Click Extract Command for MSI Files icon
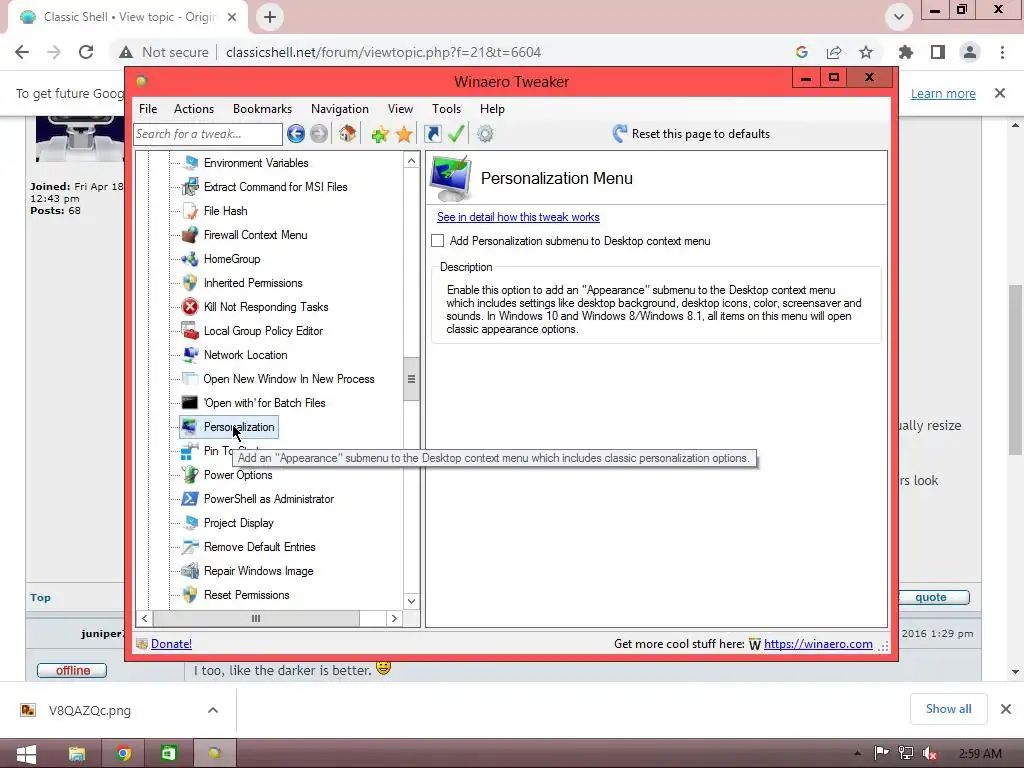The width and height of the screenshot is (1024, 768). click(190, 187)
